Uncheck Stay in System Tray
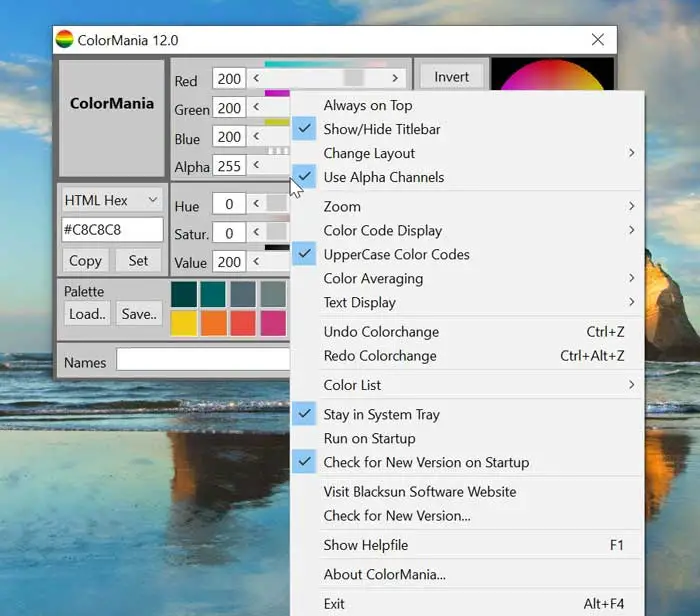The height and width of the screenshot is (616, 700). pos(467,414)
